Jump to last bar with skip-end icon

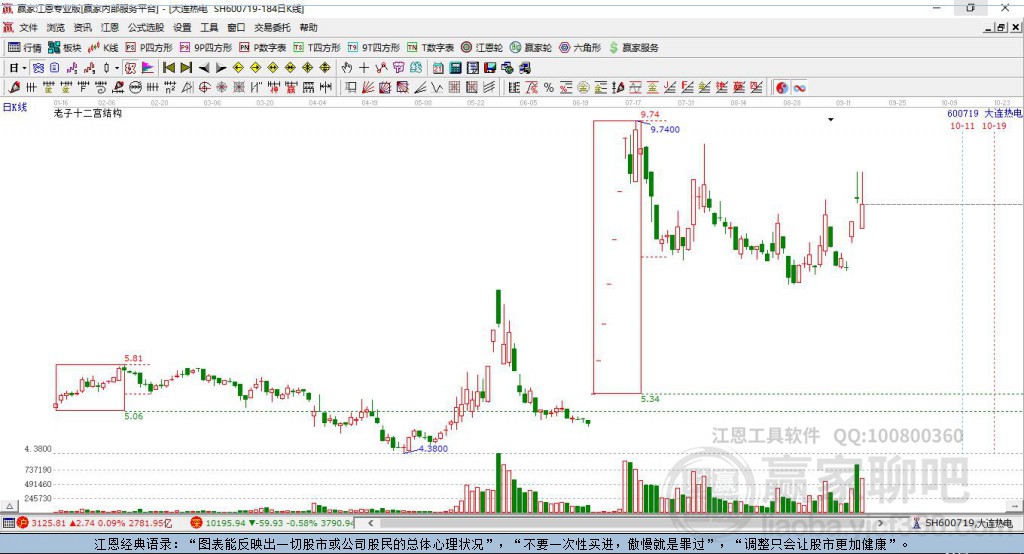tap(186, 68)
